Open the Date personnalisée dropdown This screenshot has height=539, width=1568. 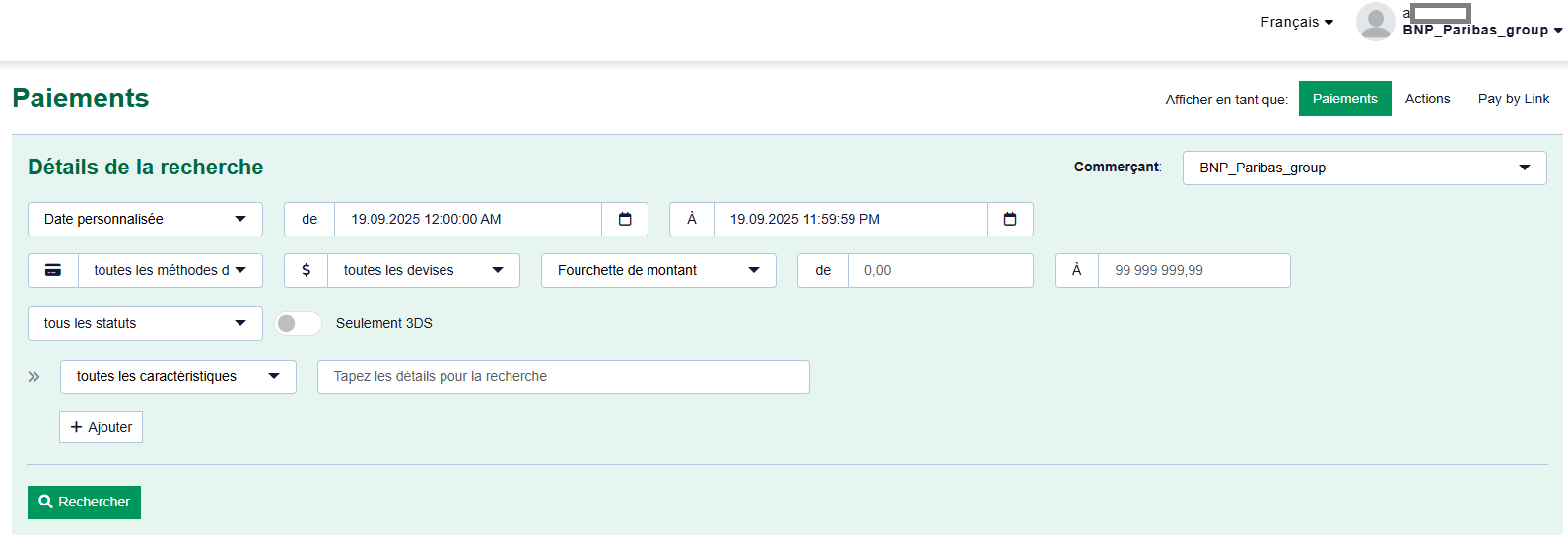[145, 219]
